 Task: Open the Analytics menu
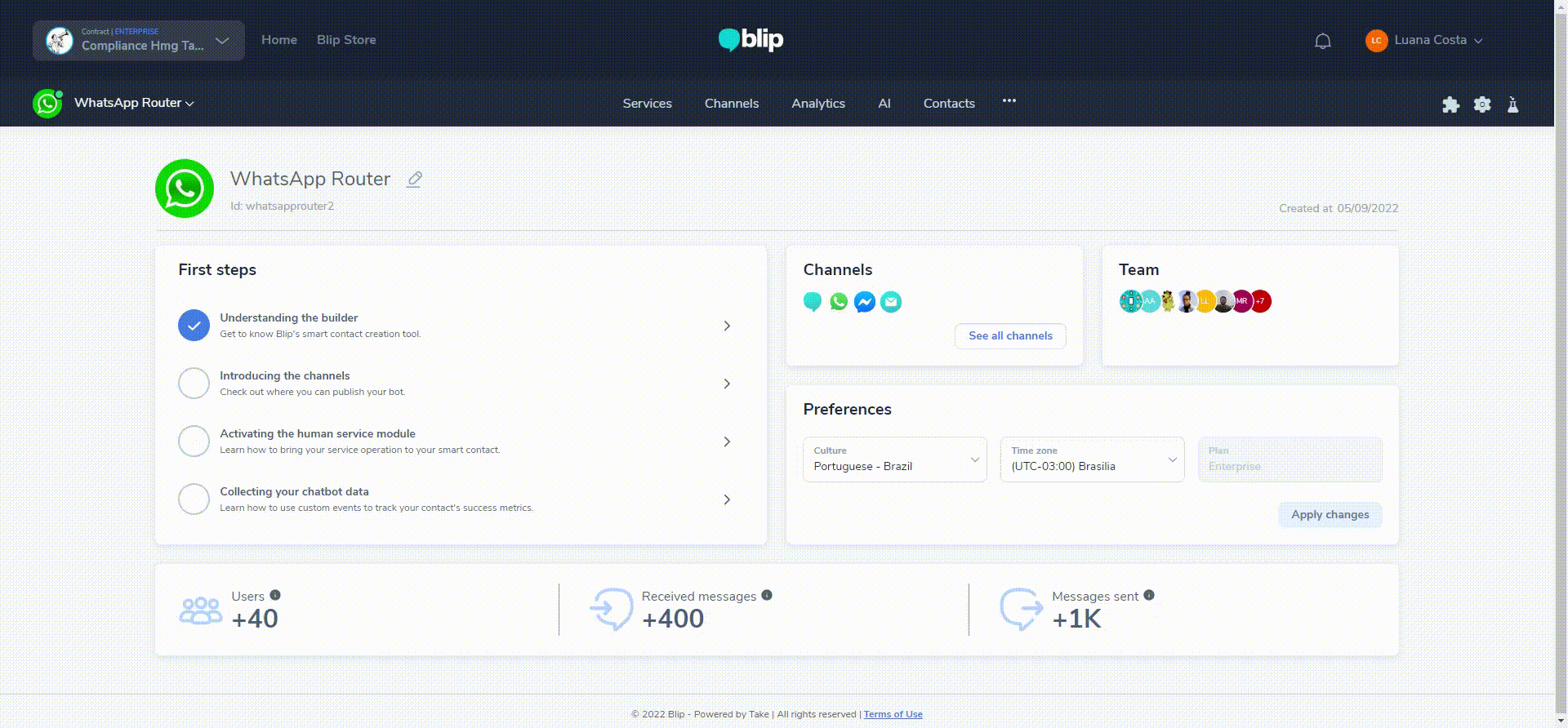click(818, 104)
